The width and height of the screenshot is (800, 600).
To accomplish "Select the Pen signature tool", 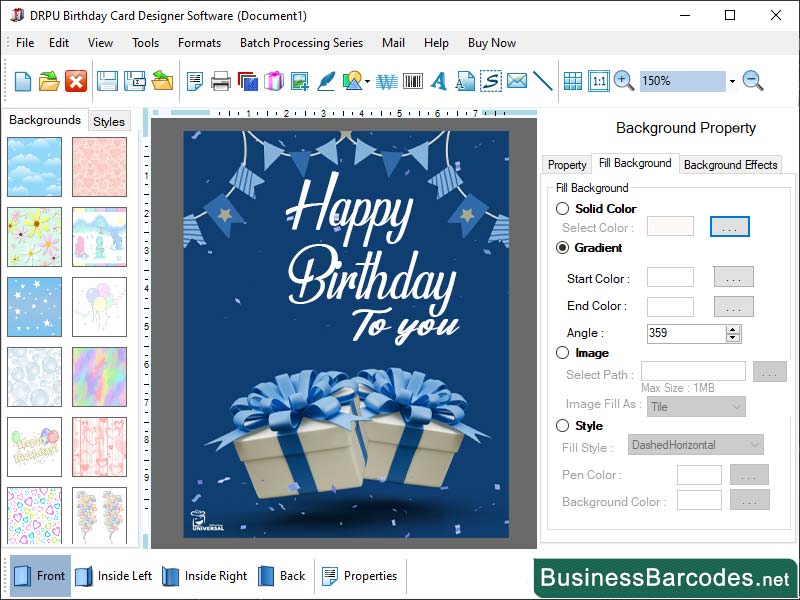I will click(x=327, y=81).
